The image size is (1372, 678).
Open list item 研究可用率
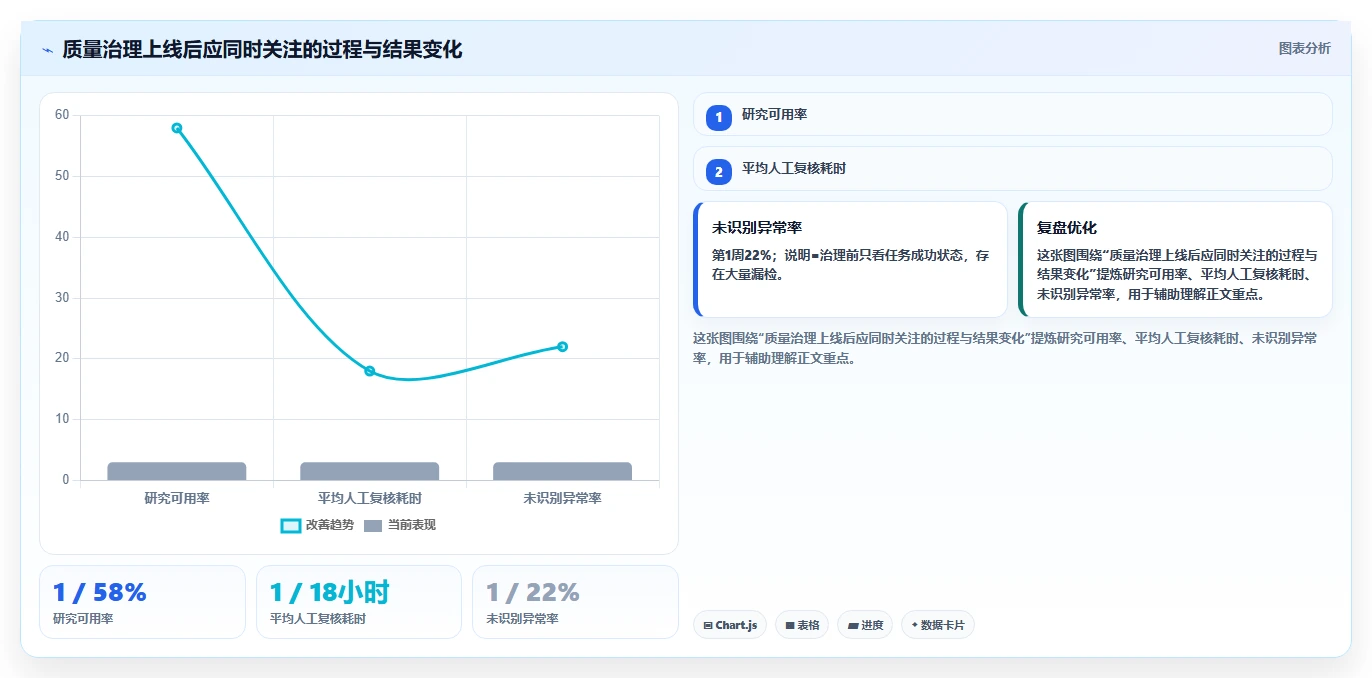coord(1012,114)
